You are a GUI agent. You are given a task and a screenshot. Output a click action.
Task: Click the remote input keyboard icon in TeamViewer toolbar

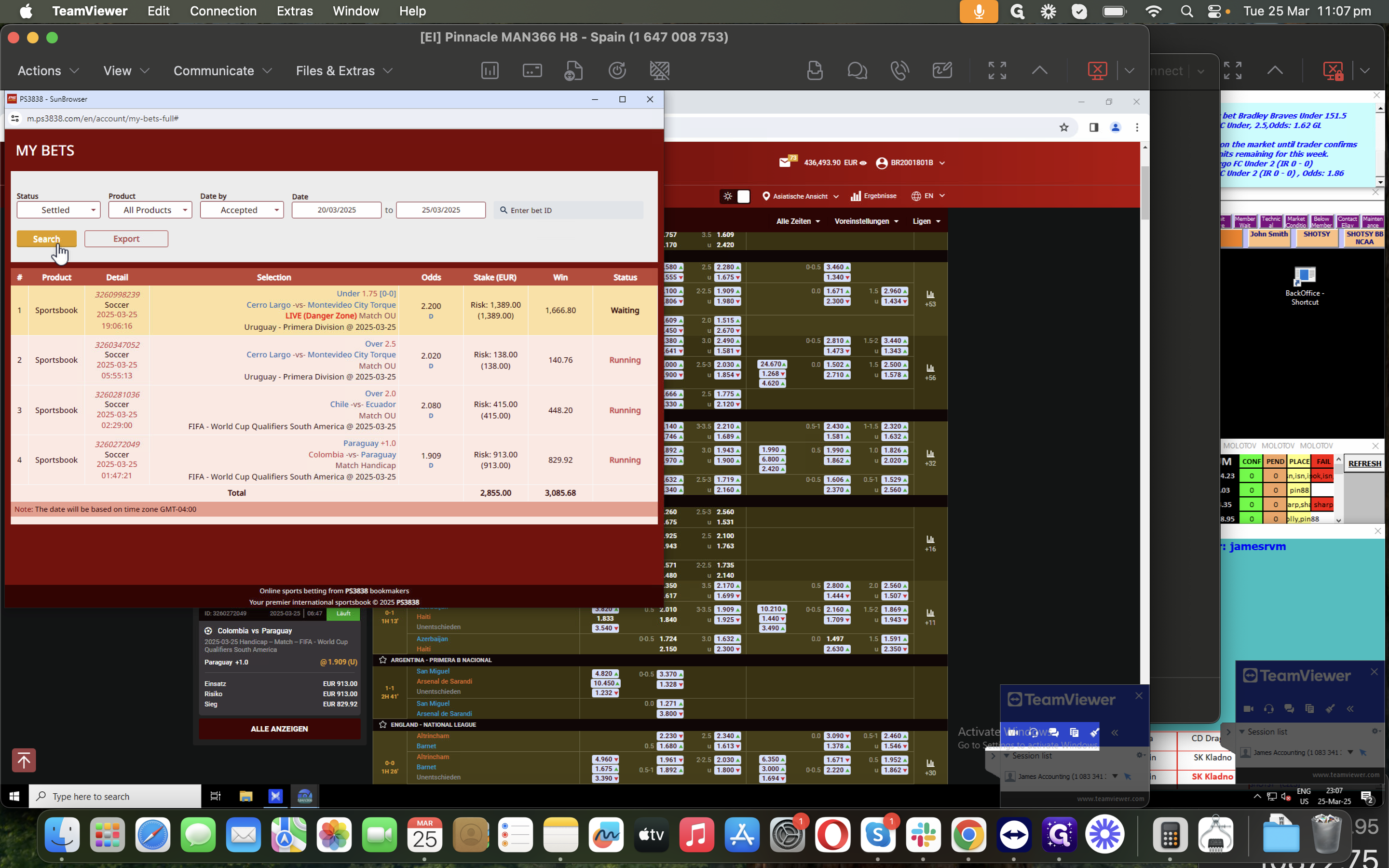(532, 70)
